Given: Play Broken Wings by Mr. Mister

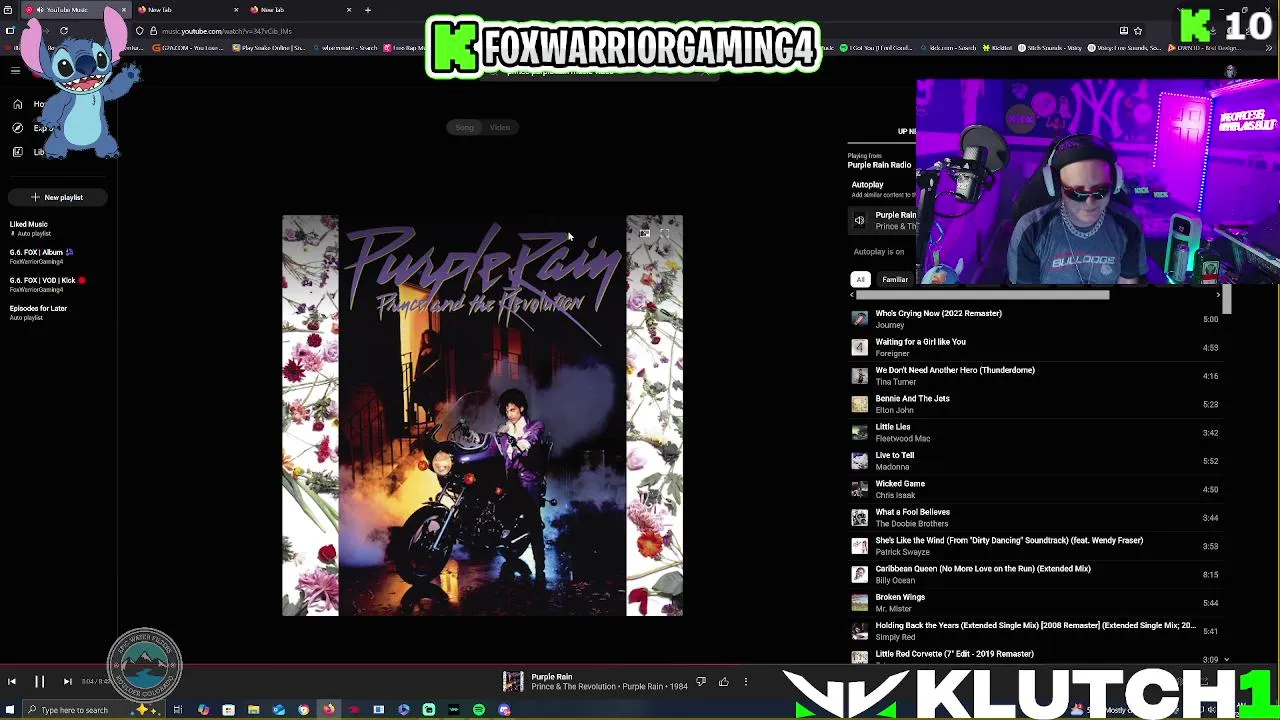Looking at the screenshot, I should tap(1034, 602).
